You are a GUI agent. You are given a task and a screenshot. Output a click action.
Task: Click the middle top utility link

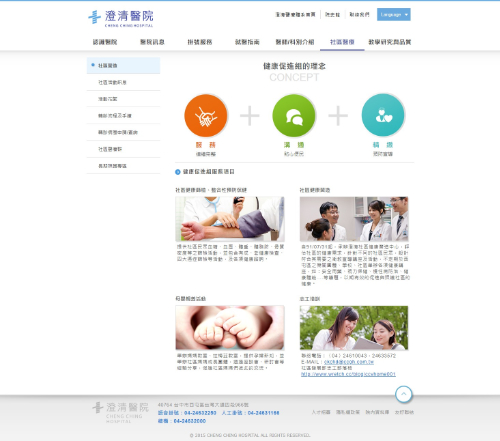tap(332, 15)
